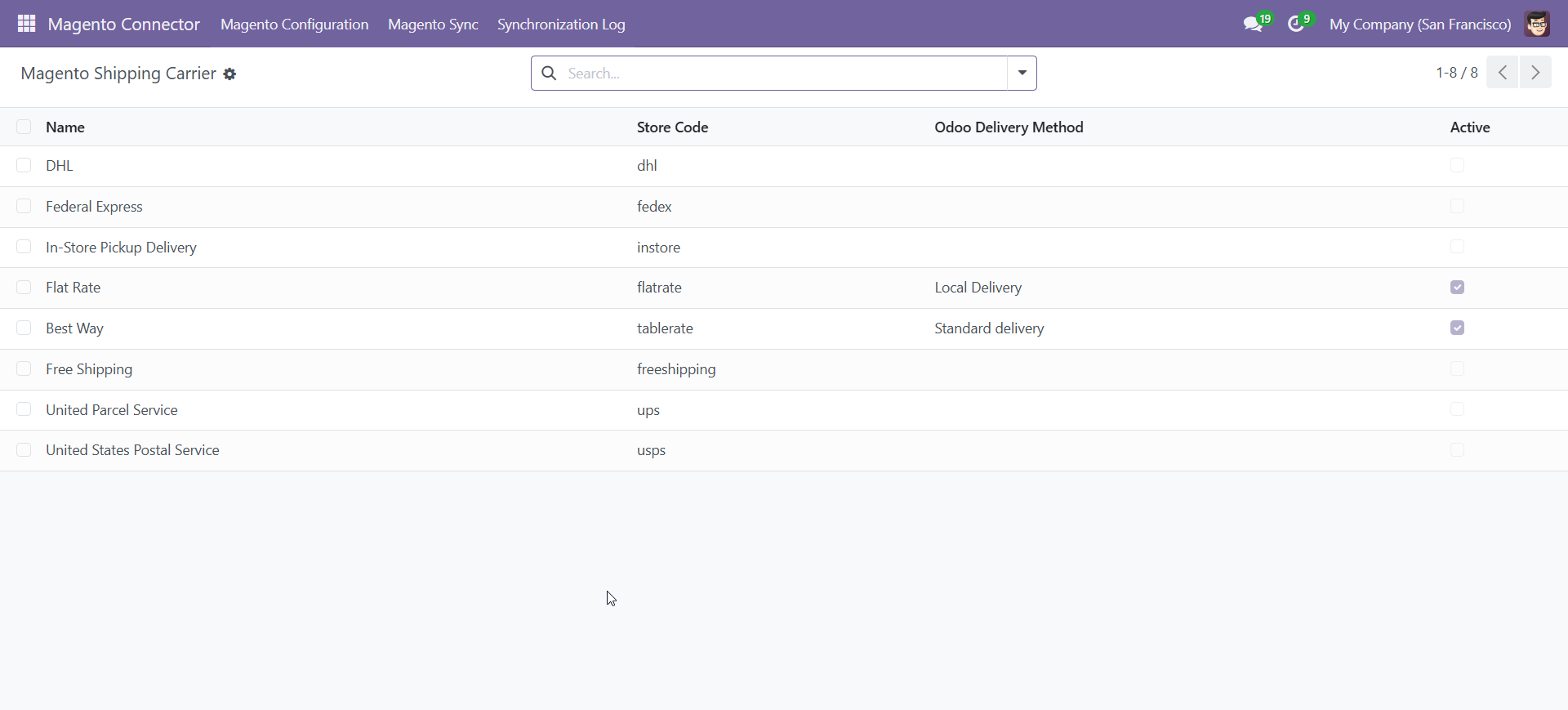Open the conversations messages icon
This screenshot has width=1568, height=710.
coord(1253,25)
